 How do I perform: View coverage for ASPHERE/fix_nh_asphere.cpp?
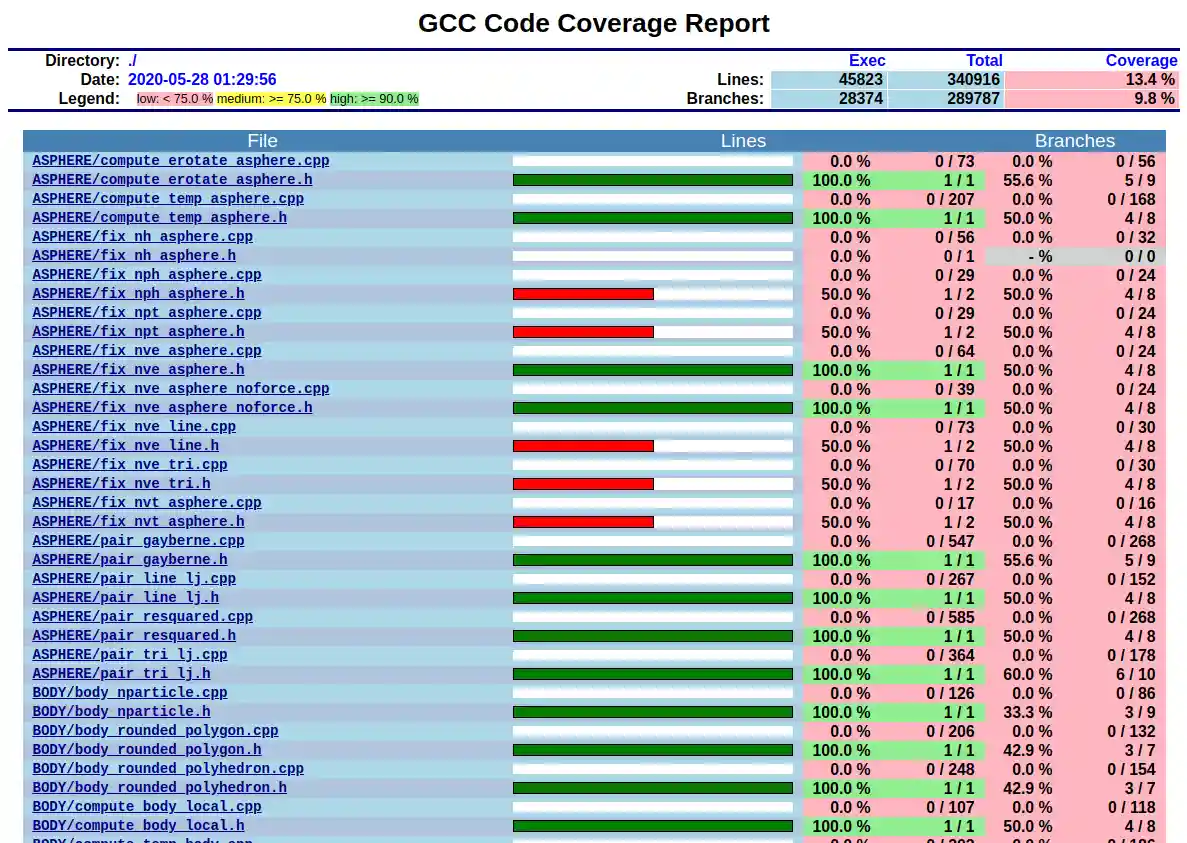click(142, 236)
